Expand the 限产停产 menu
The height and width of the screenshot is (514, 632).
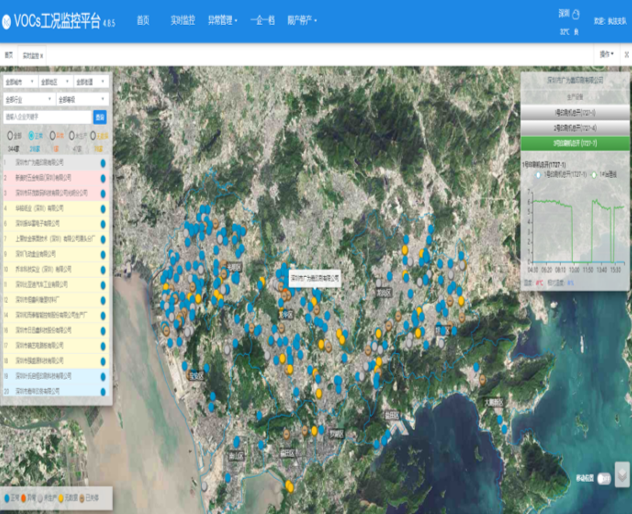click(x=302, y=20)
